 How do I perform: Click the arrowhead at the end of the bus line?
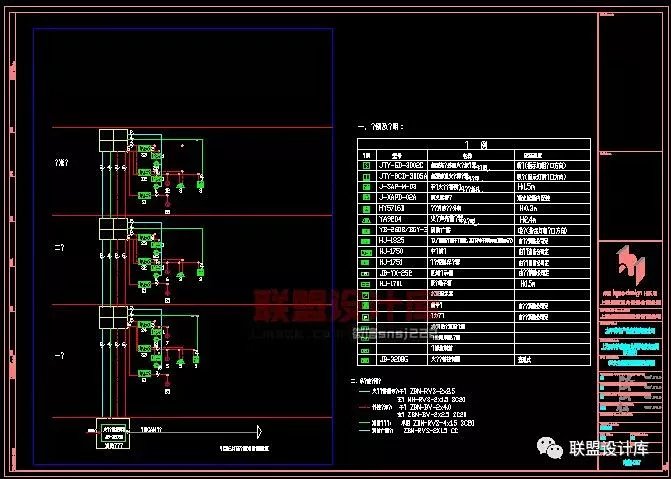point(260,432)
